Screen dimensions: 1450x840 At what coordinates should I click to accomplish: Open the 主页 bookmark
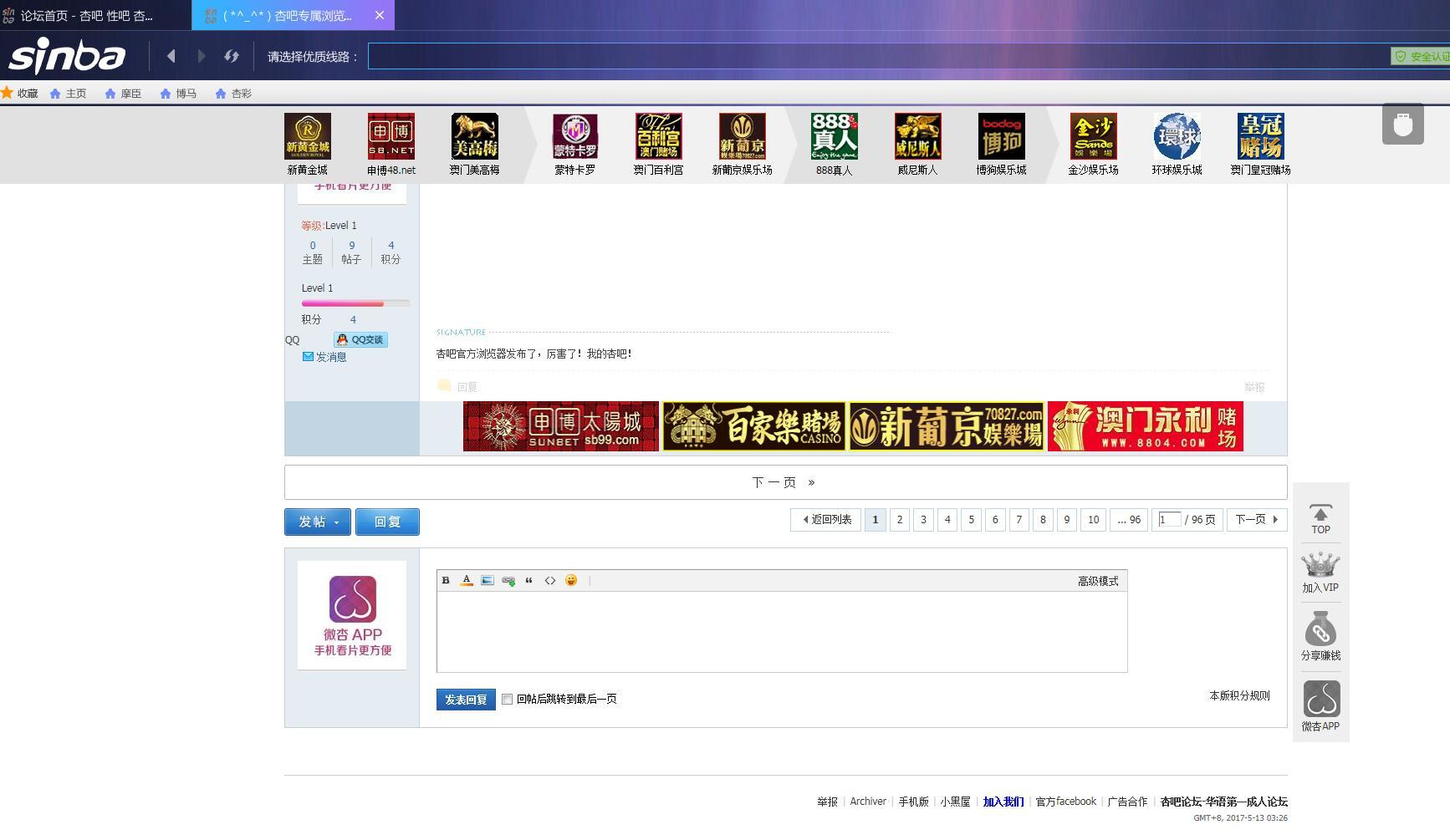69,94
